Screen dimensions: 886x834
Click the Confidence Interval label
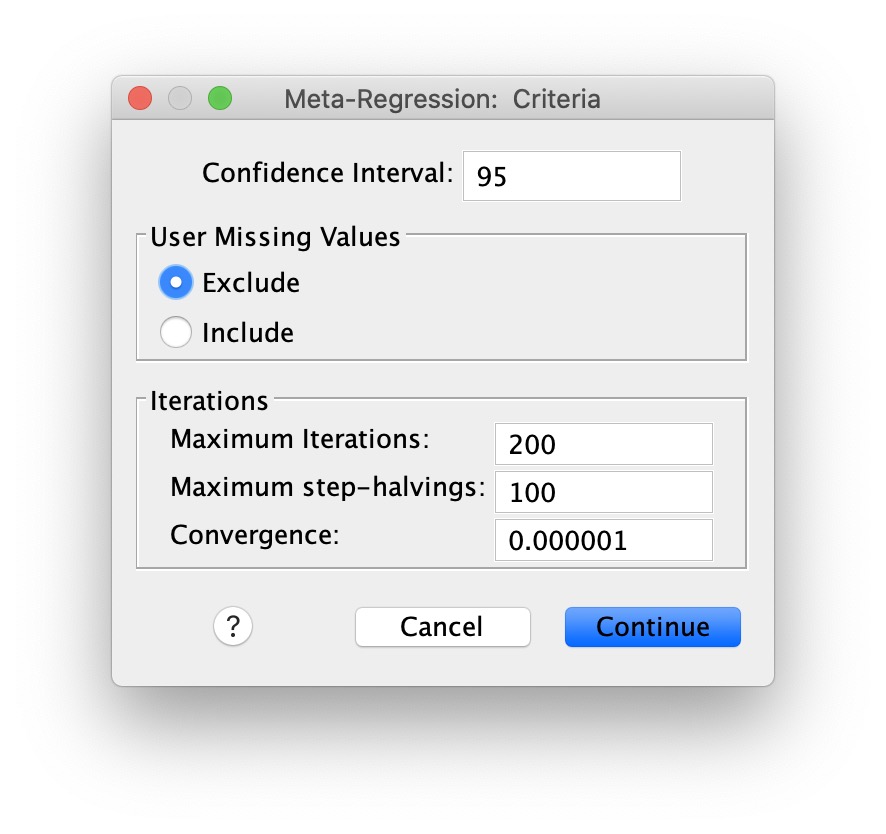pos(328,173)
